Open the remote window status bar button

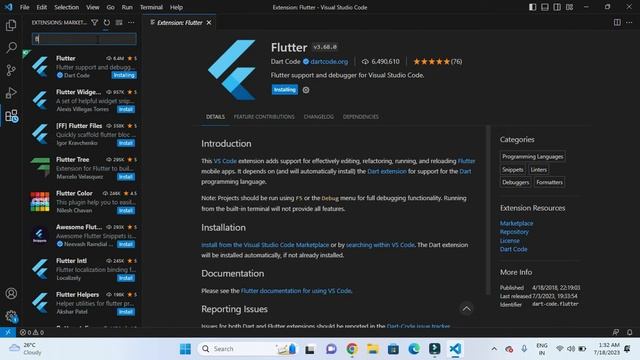tap(8, 332)
